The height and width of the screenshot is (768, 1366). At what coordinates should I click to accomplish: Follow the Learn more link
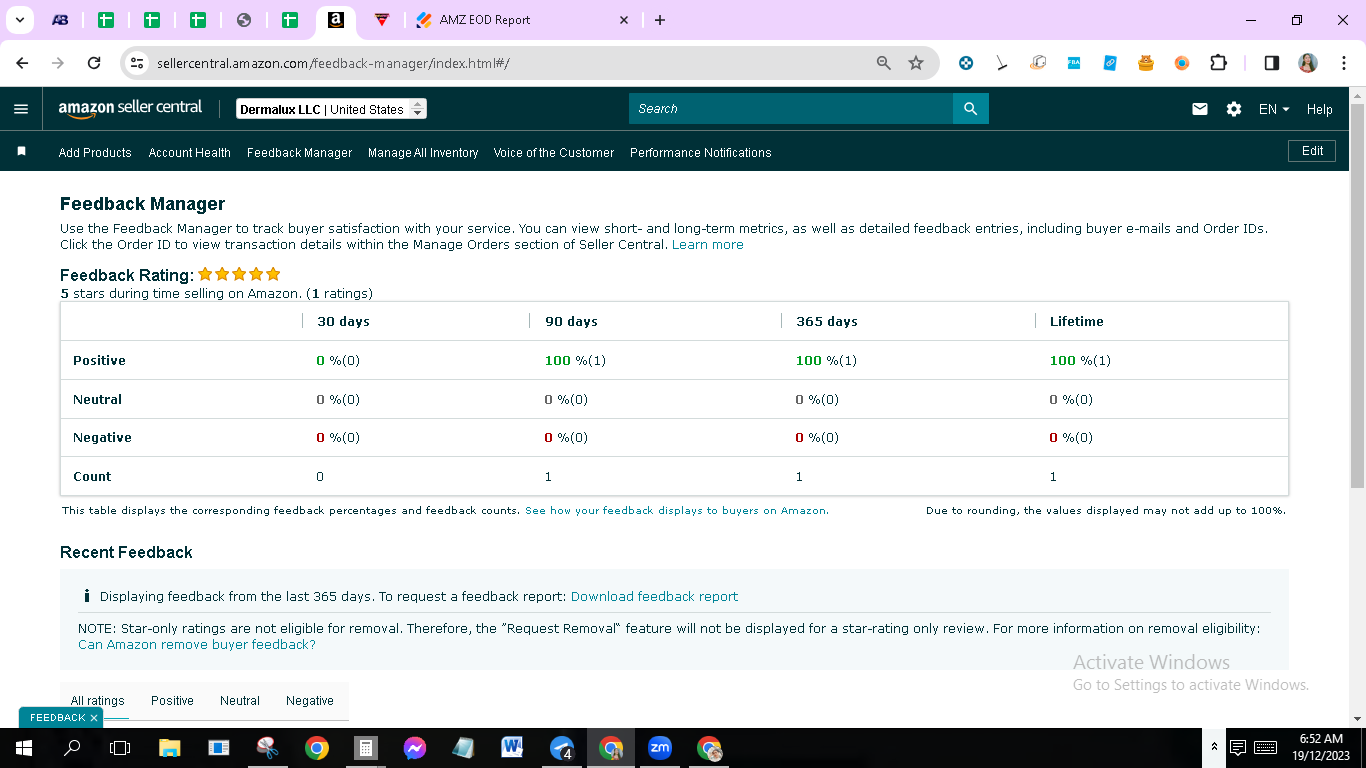[x=708, y=245]
